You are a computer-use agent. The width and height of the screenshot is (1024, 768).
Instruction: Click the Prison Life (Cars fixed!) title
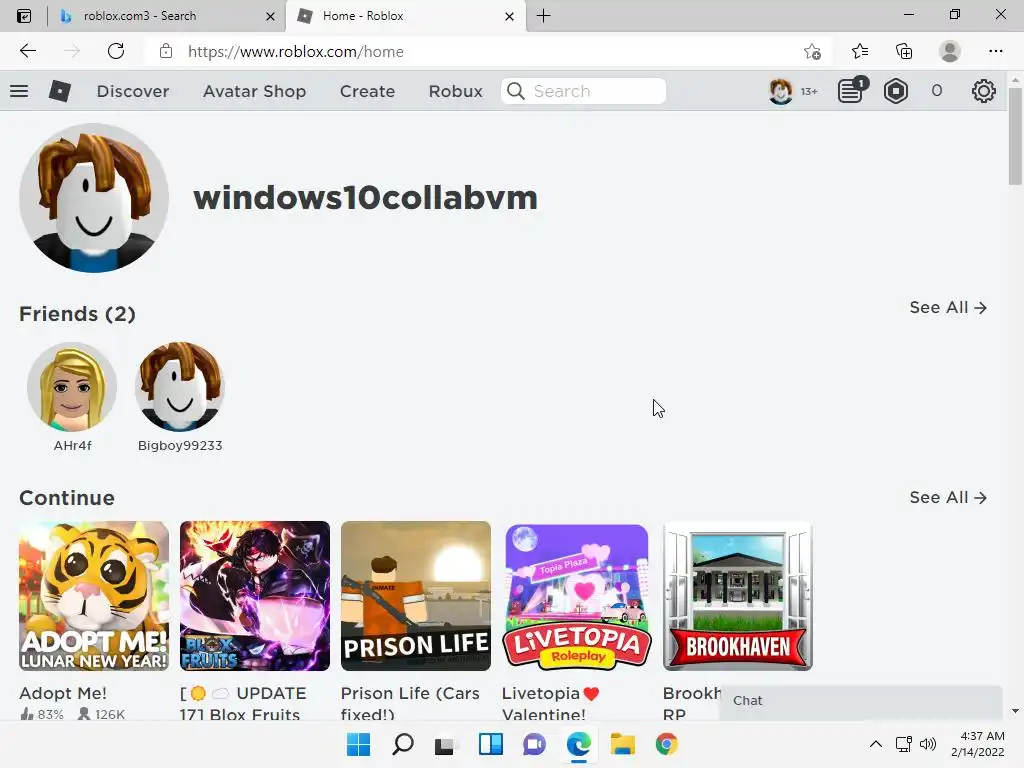(410, 703)
